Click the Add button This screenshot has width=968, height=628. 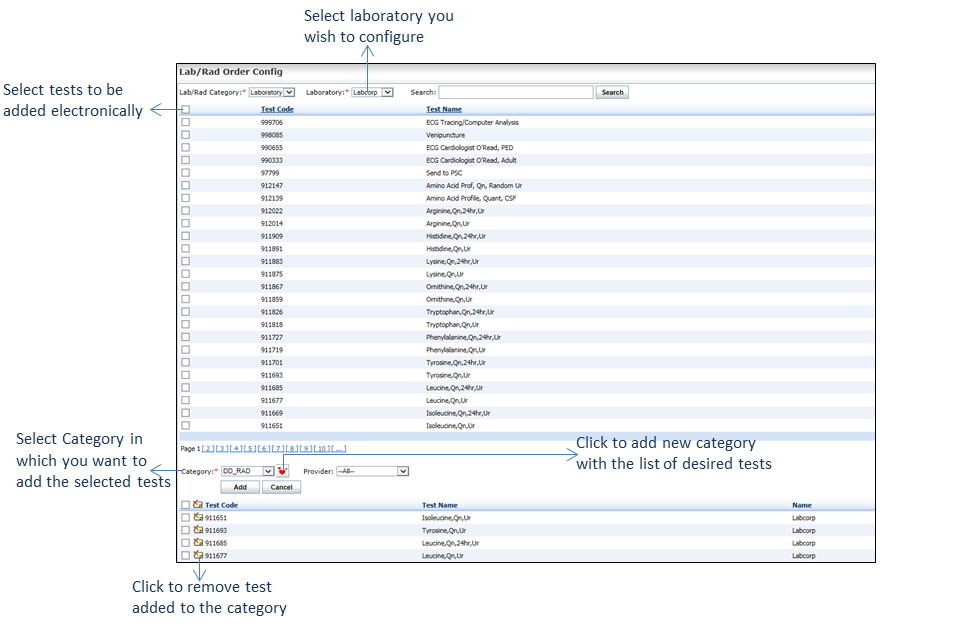[240, 487]
